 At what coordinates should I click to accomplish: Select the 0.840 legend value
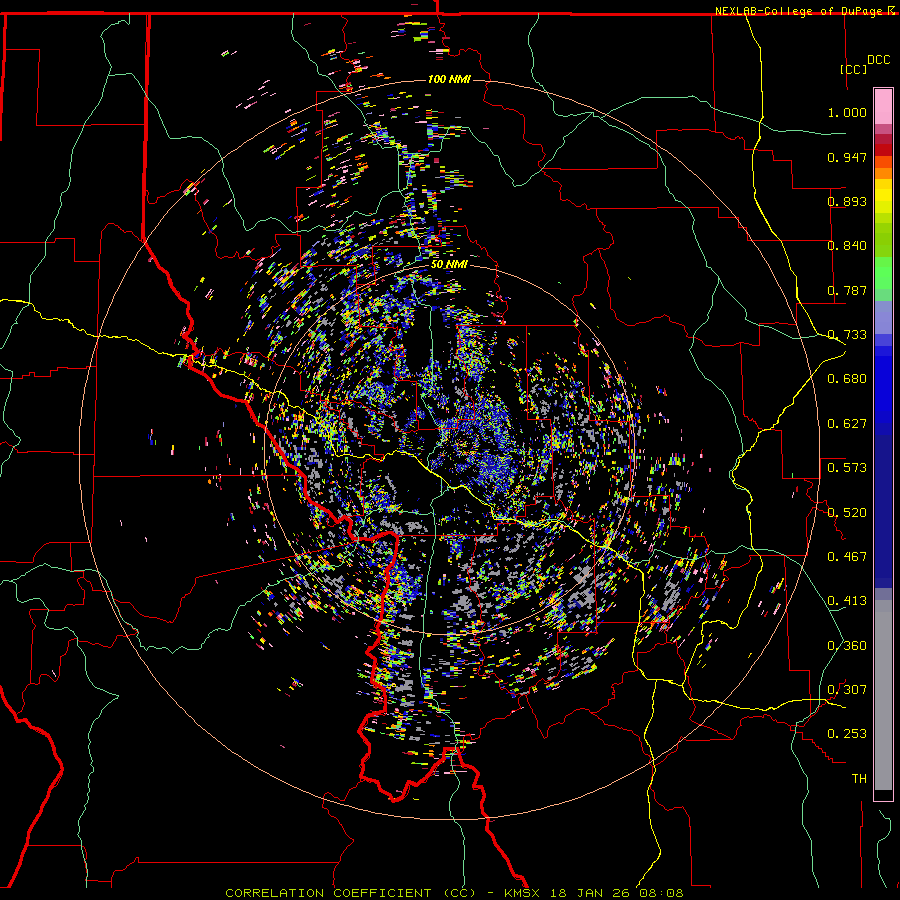(847, 246)
